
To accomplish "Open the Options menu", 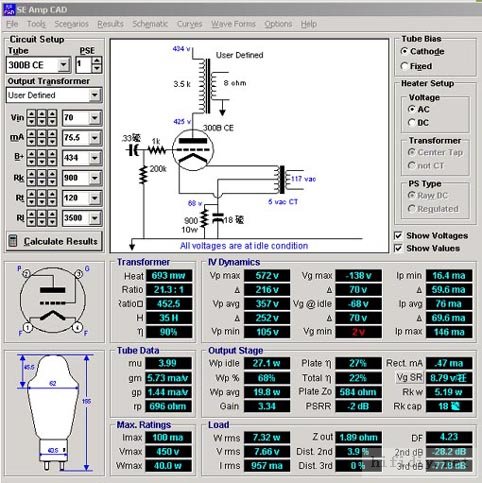I will 278,24.
